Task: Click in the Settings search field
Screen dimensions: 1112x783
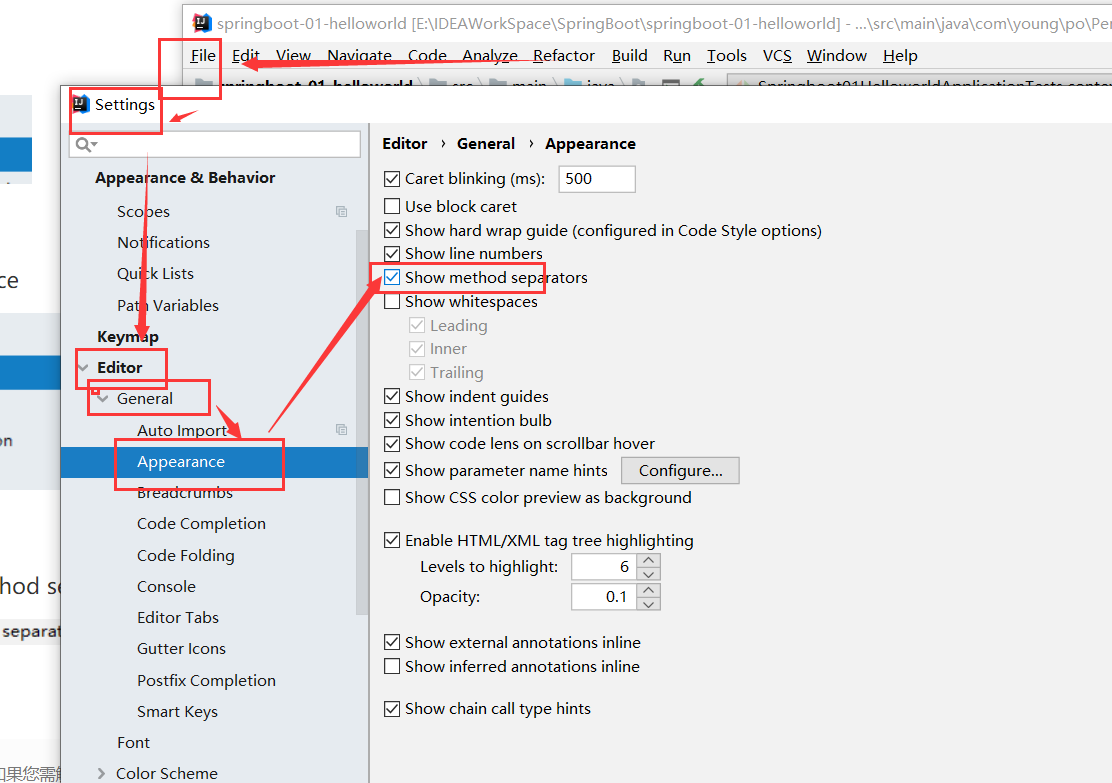Action: pyautogui.click(x=215, y=145)
